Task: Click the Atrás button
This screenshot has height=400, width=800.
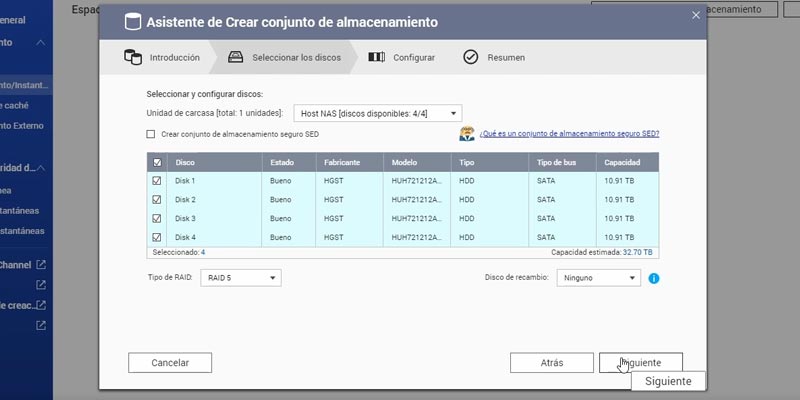Action: pyautogui.click(x=552, y=363)
